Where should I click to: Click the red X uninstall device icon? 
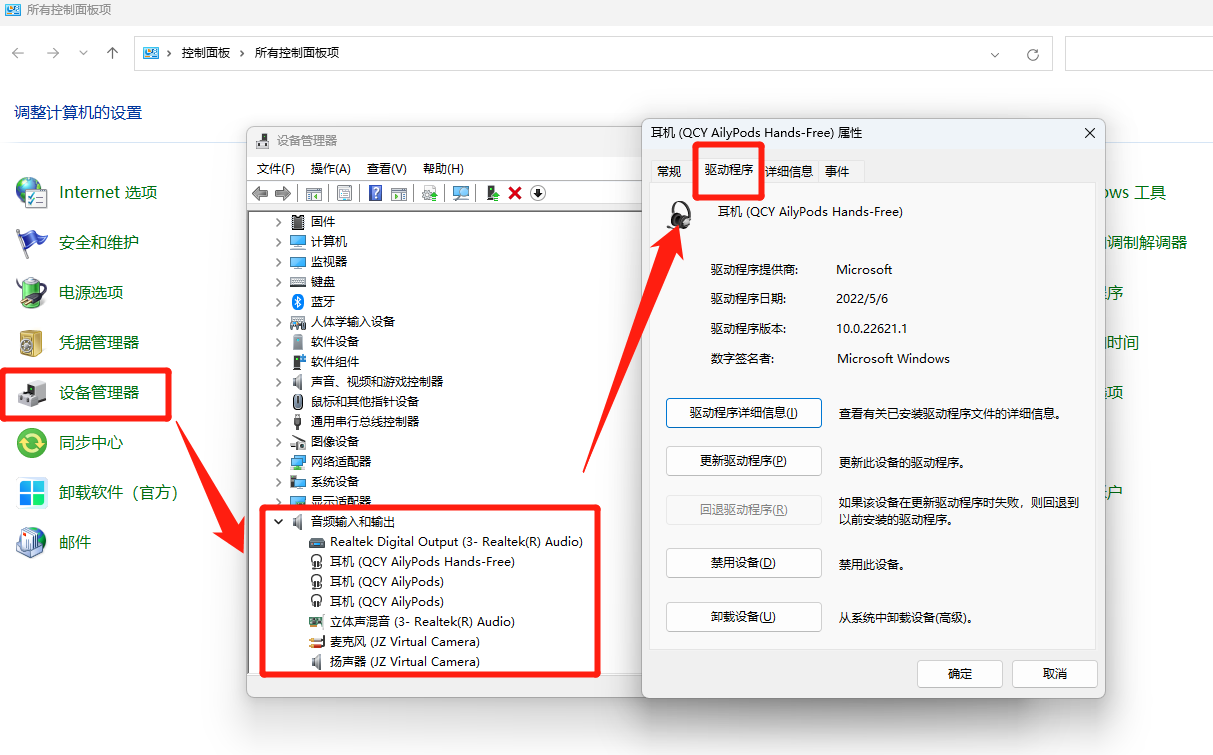[515, 193]
